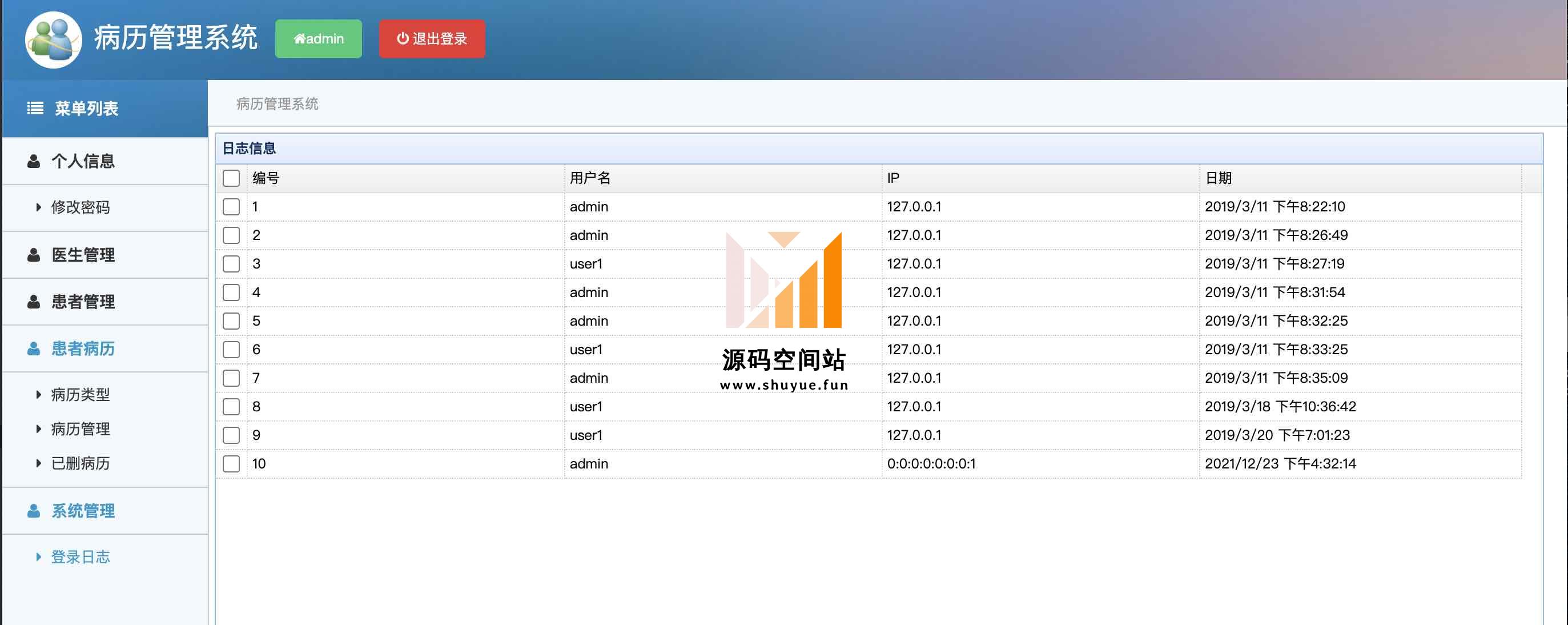1568x625 pixels.
Task: Open the 个人信息 menu section
Action: (105, 162)
